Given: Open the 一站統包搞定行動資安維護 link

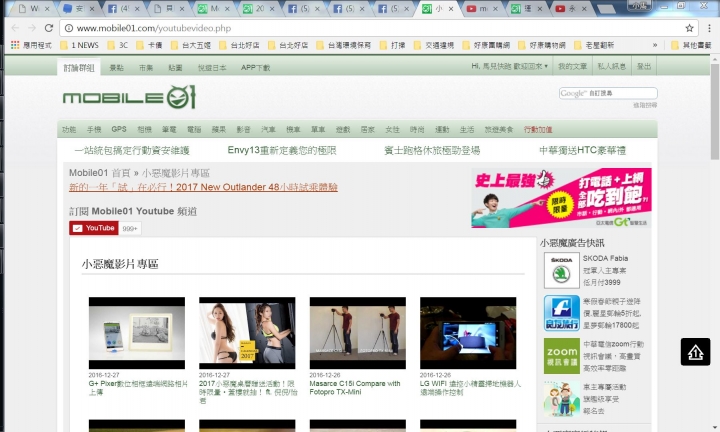Looking at the screenshot, I should pyautogui.click(x=132, y=150).
